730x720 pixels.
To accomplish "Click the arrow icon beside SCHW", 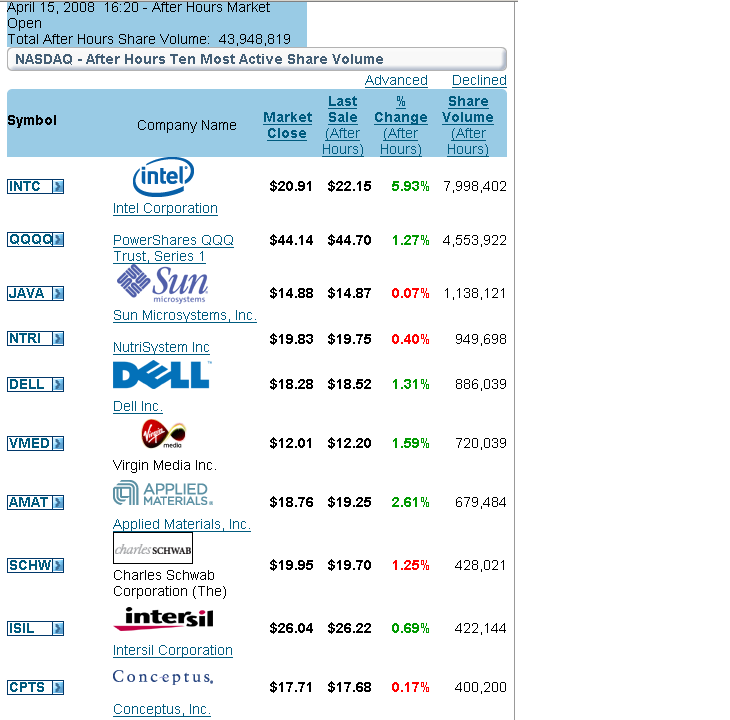I will (58, 565).
